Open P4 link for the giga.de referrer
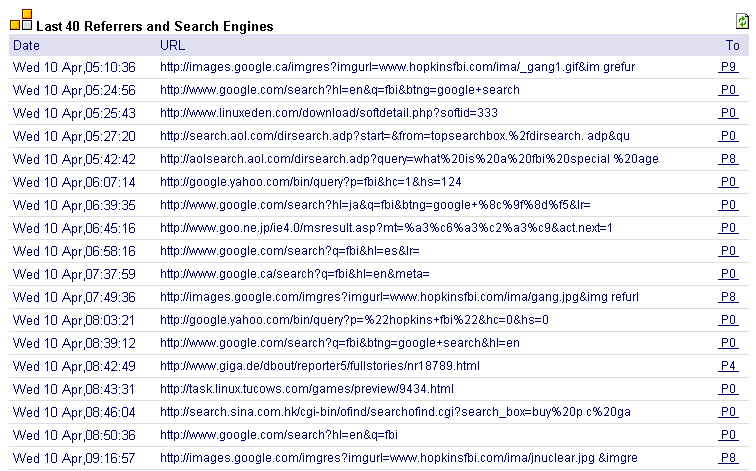 pyautogui.click(x=728, y=366)
